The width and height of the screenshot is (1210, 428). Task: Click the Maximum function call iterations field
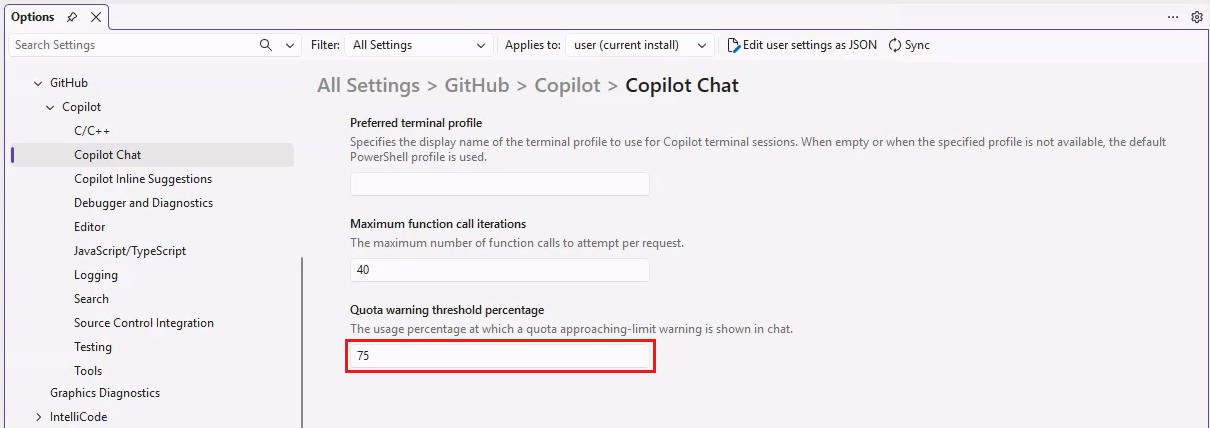tap(500, 270)
